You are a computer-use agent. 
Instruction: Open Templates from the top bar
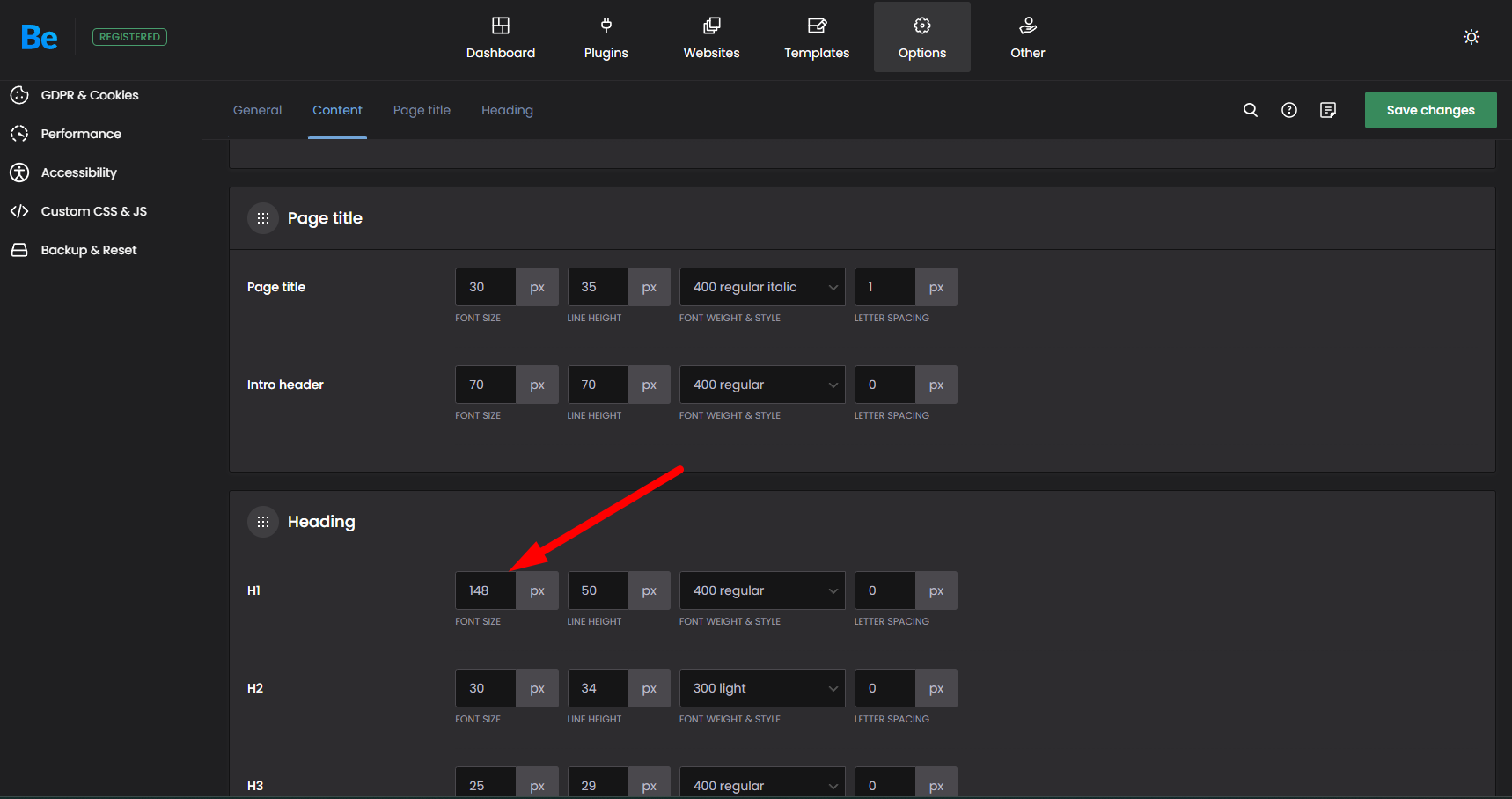coord(816,38)
